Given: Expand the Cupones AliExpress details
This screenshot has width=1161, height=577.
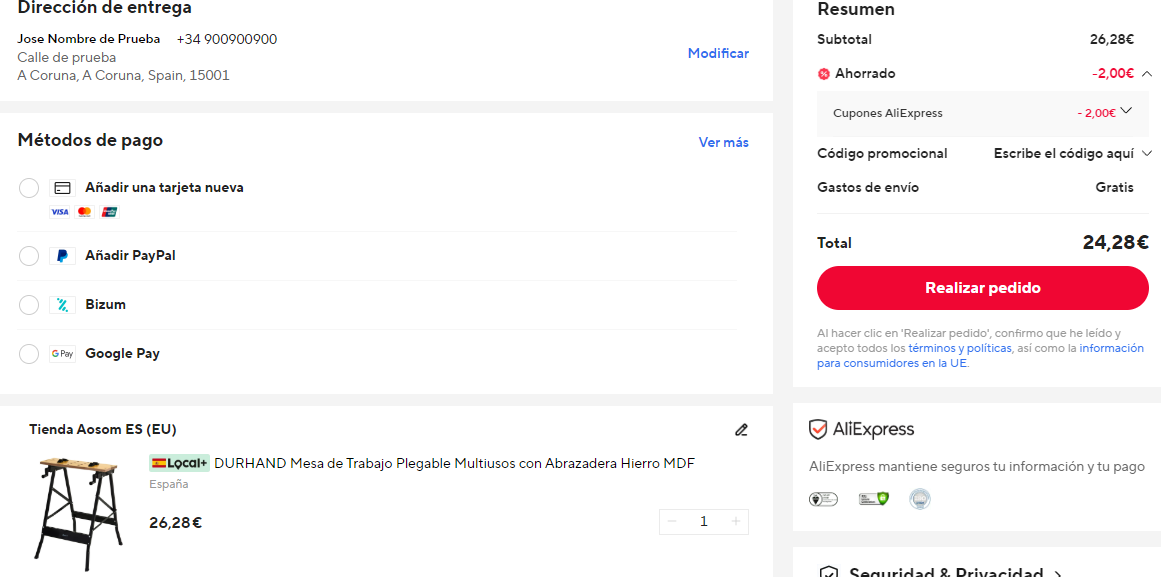Looking at the screenshot, I should pos(1126,111).
